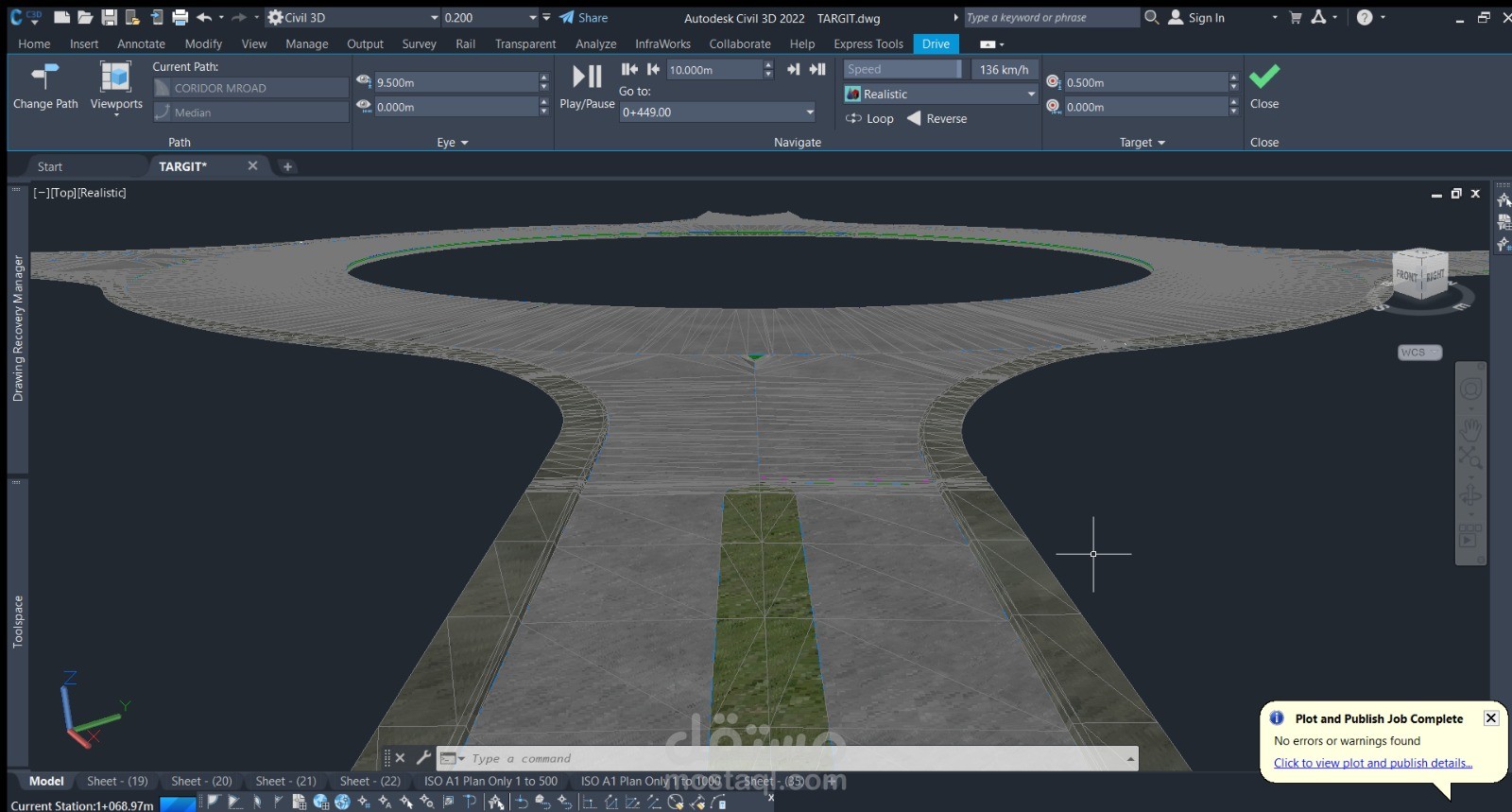This screenshot has width=1512, height=812.
Task: Close the Plot and Publish notification
Action: click(x=1490, y=717)
